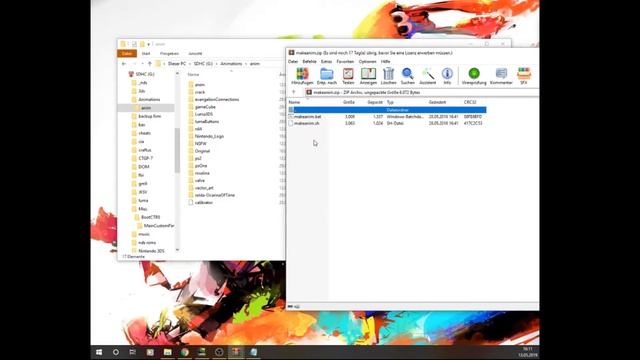Click Explorer up-directory arrow
Viewport: 640px width, 360px height.
[x=150, y=64]
